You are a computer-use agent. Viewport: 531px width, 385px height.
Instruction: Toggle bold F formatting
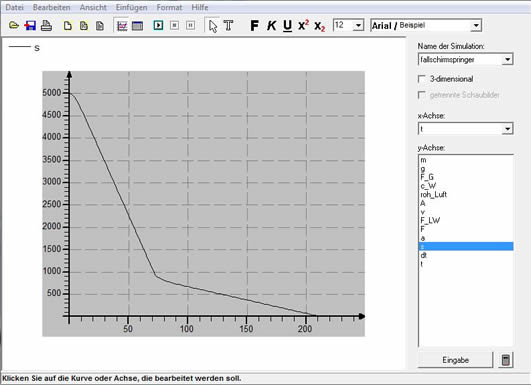(x=255, y=25)
